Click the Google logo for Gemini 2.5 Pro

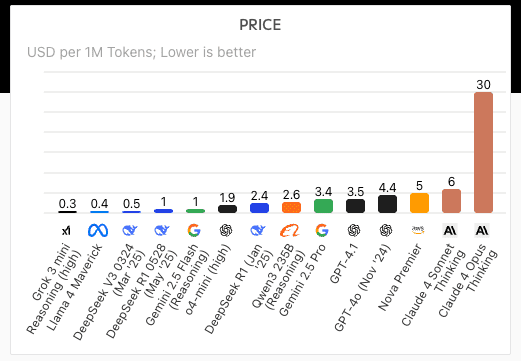(322, 230)
